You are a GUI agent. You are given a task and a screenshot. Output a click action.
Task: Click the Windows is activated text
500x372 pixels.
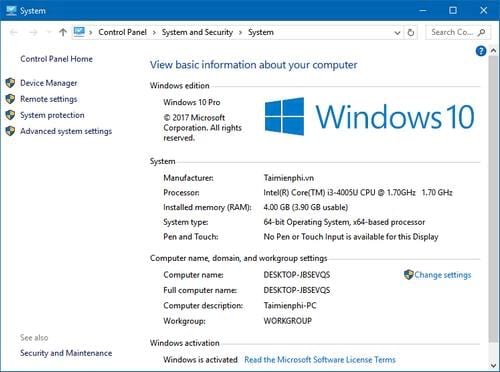(x=200, y=360)
